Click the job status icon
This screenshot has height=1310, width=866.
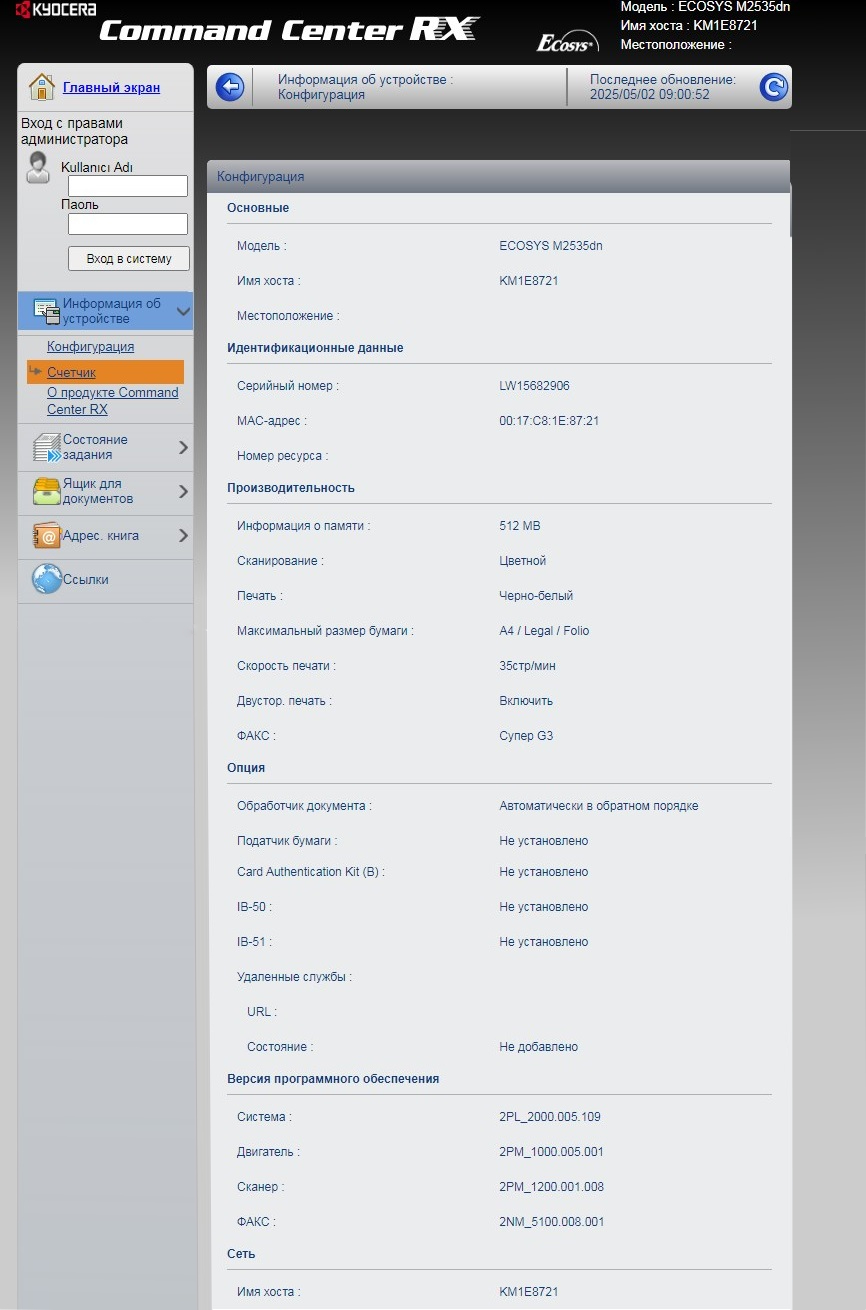46,447
